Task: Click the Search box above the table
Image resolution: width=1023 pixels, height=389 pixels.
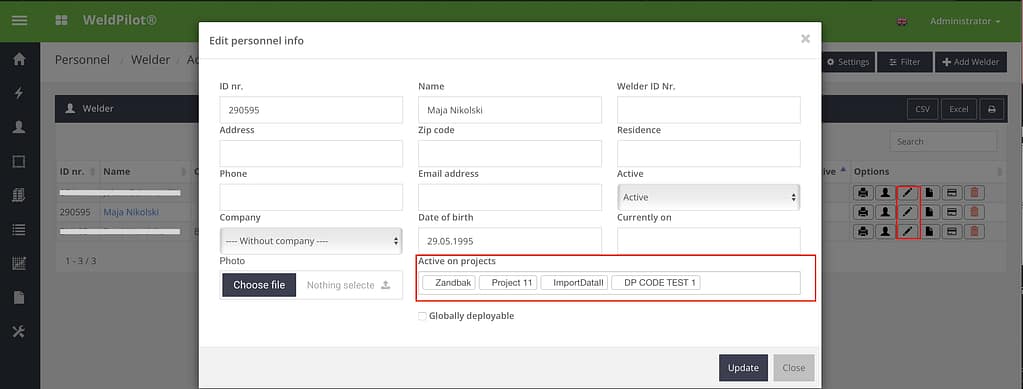Action: 943,142
